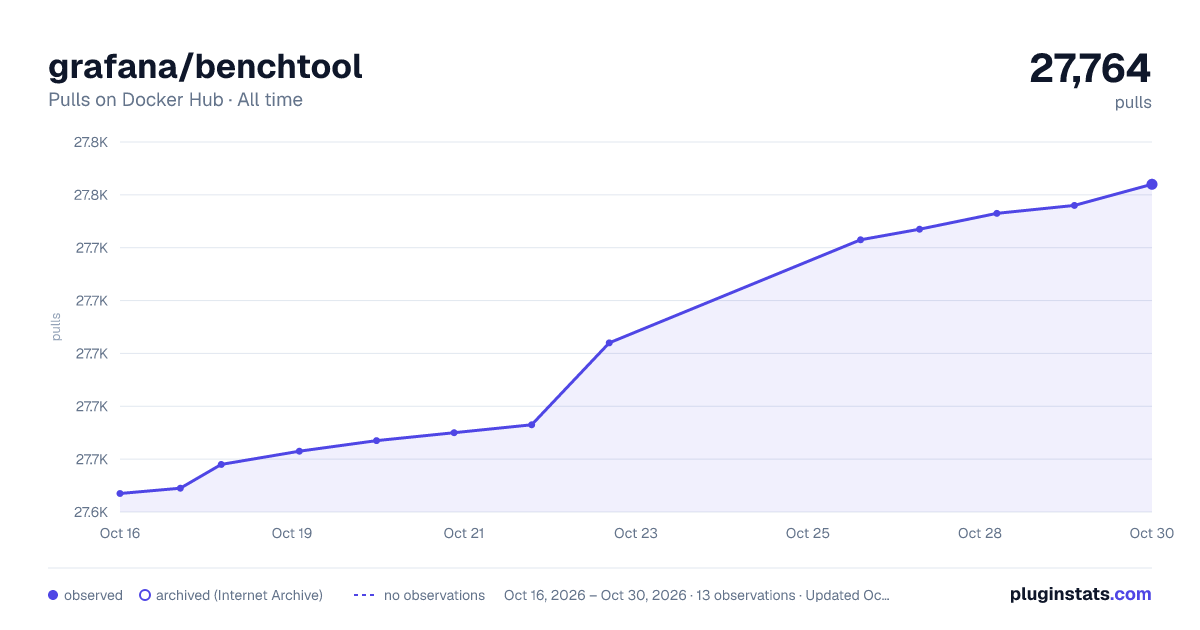Click the Oct 28 x-axis label
Screen dimensions: 1200x630
click(980, 533)
